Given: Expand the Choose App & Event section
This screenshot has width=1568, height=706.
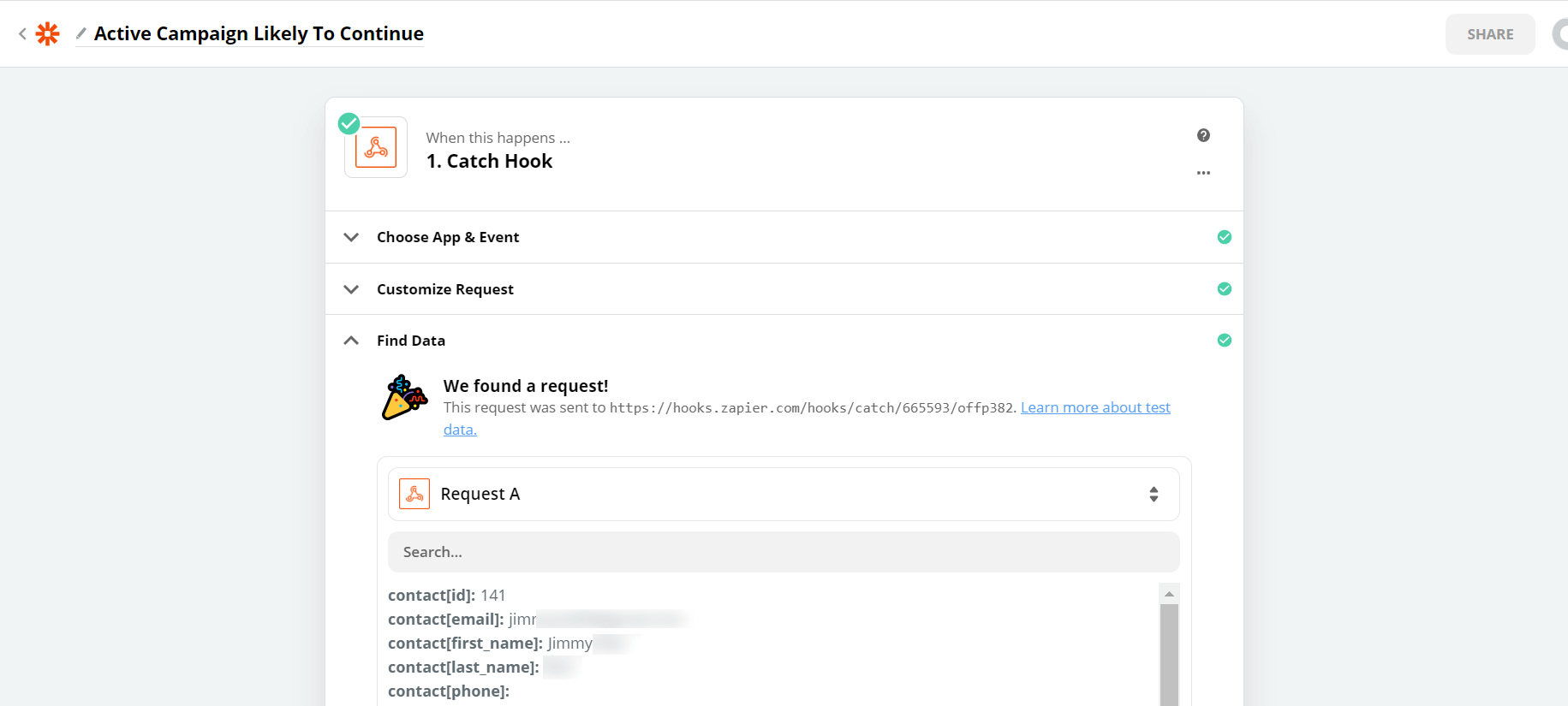Looking at the screenshot, I should 351,237.
